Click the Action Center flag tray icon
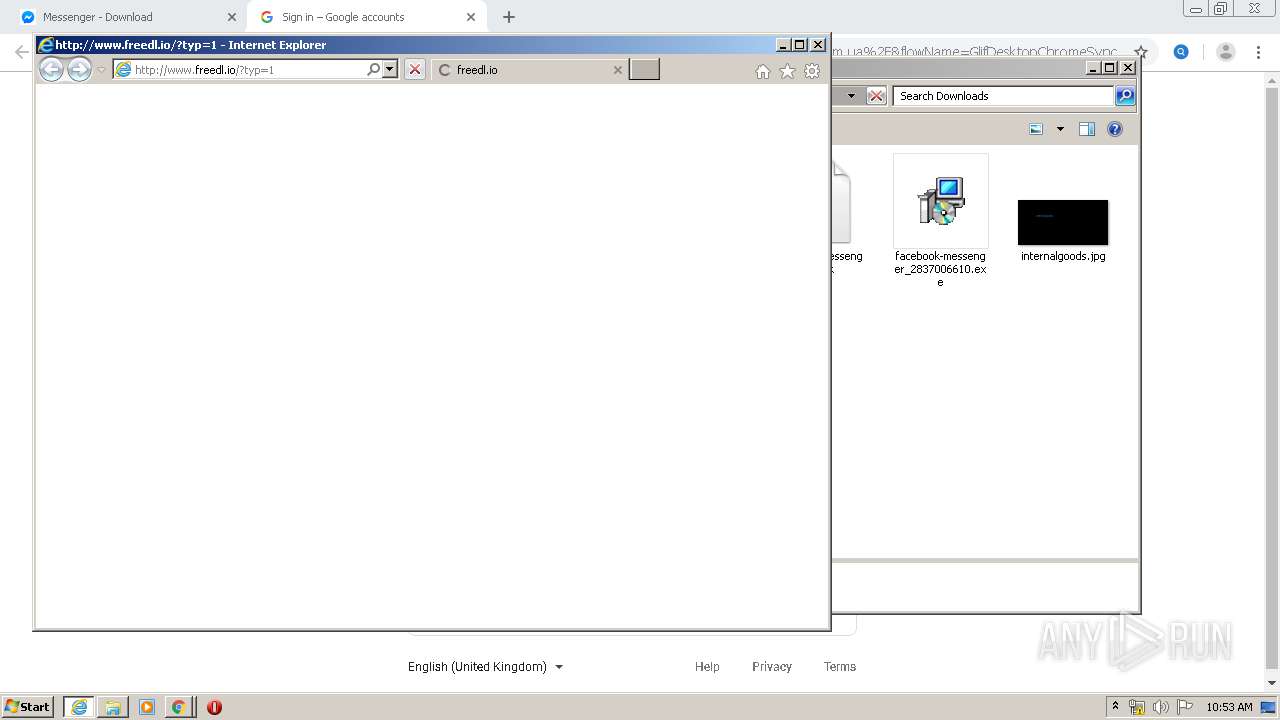The height and width of the screenshot is (720, 1280). pyautogui.click(x=1185, y=707)
